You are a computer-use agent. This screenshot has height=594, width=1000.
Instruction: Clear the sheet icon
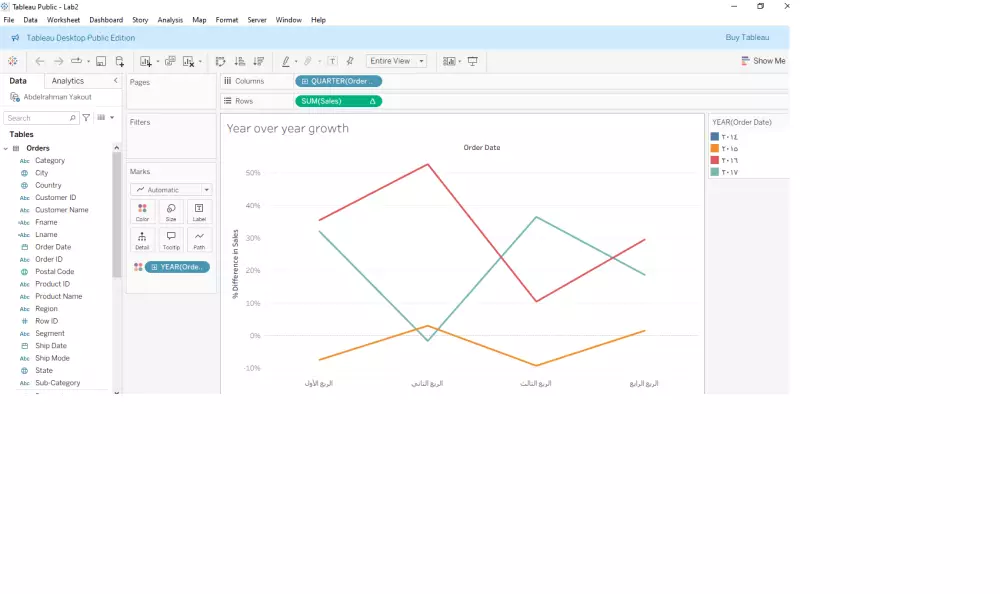pyautogui.click(x=189, y=61)
